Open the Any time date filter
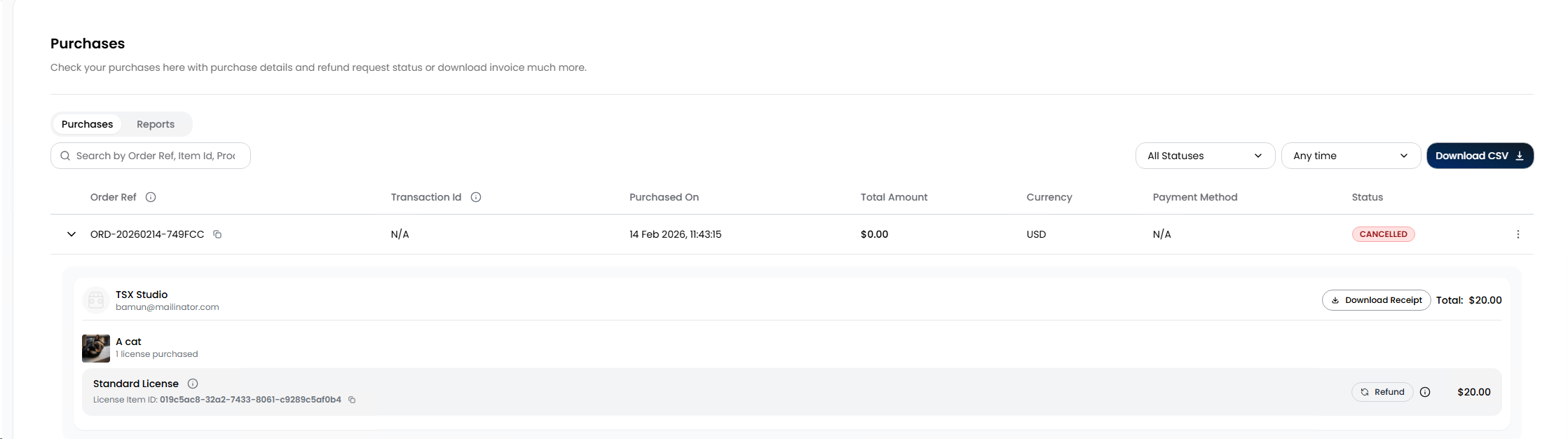 tap(1350, 156)
